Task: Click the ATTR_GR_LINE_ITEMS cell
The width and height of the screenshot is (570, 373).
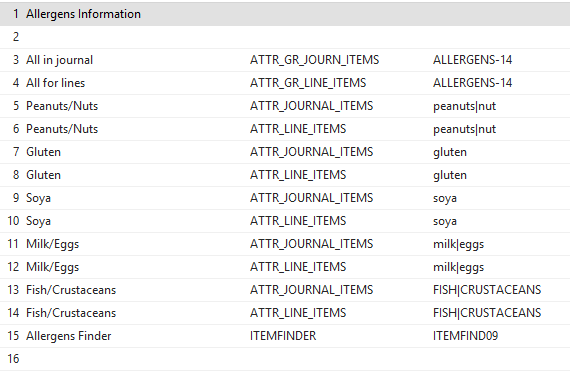Action: coord(308,83)
